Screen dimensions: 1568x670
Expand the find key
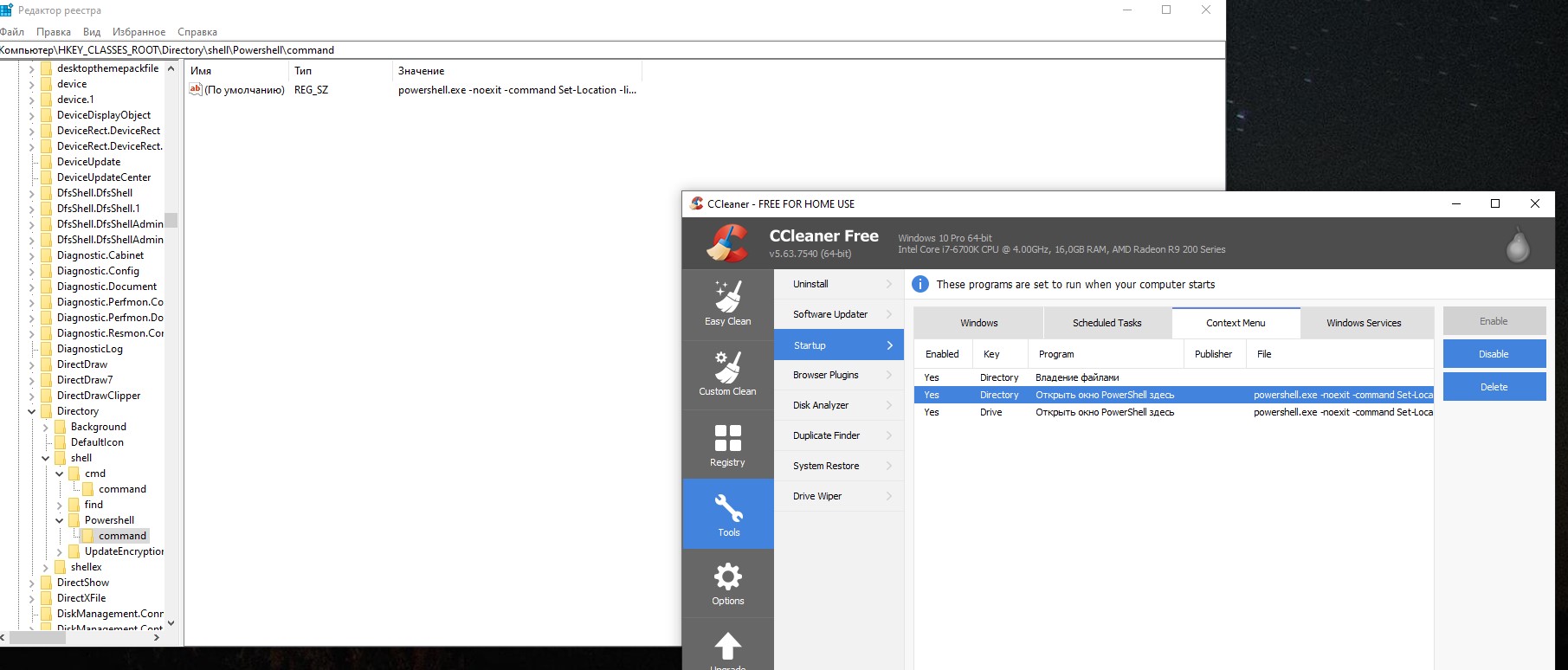click(x=60, y=505)
